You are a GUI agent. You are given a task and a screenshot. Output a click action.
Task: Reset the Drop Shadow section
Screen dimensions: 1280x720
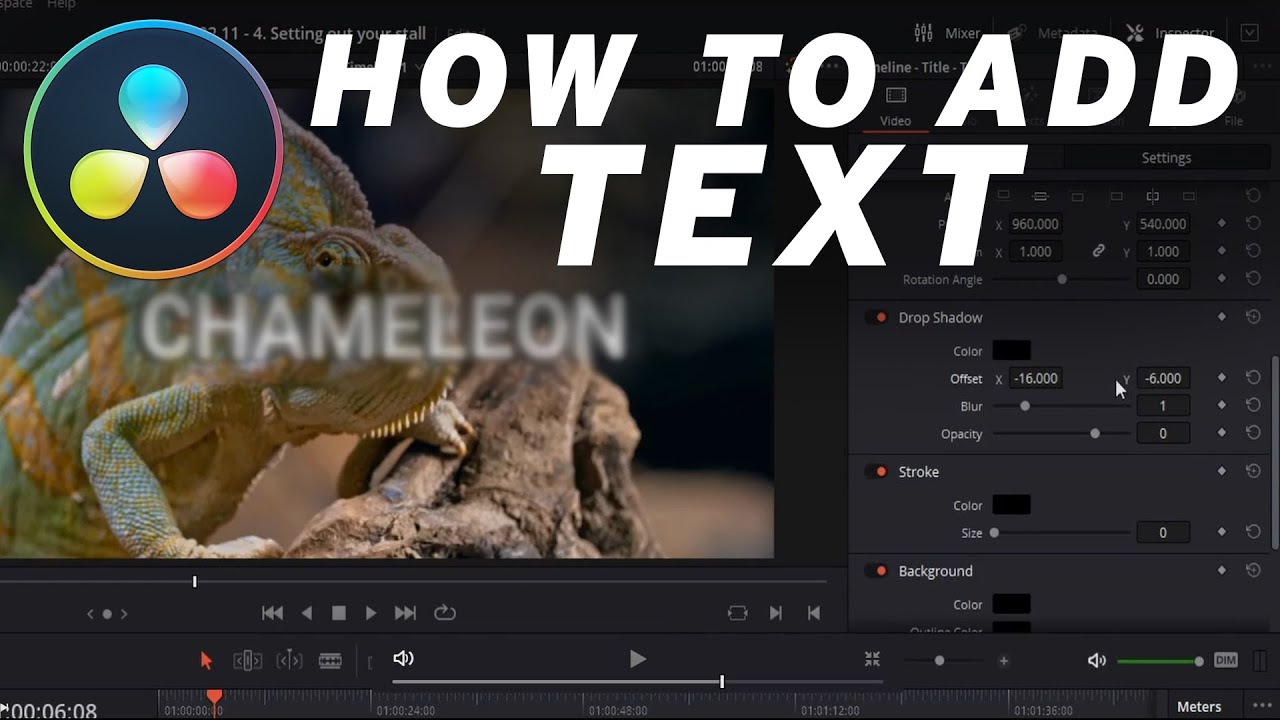(1253, 317)
